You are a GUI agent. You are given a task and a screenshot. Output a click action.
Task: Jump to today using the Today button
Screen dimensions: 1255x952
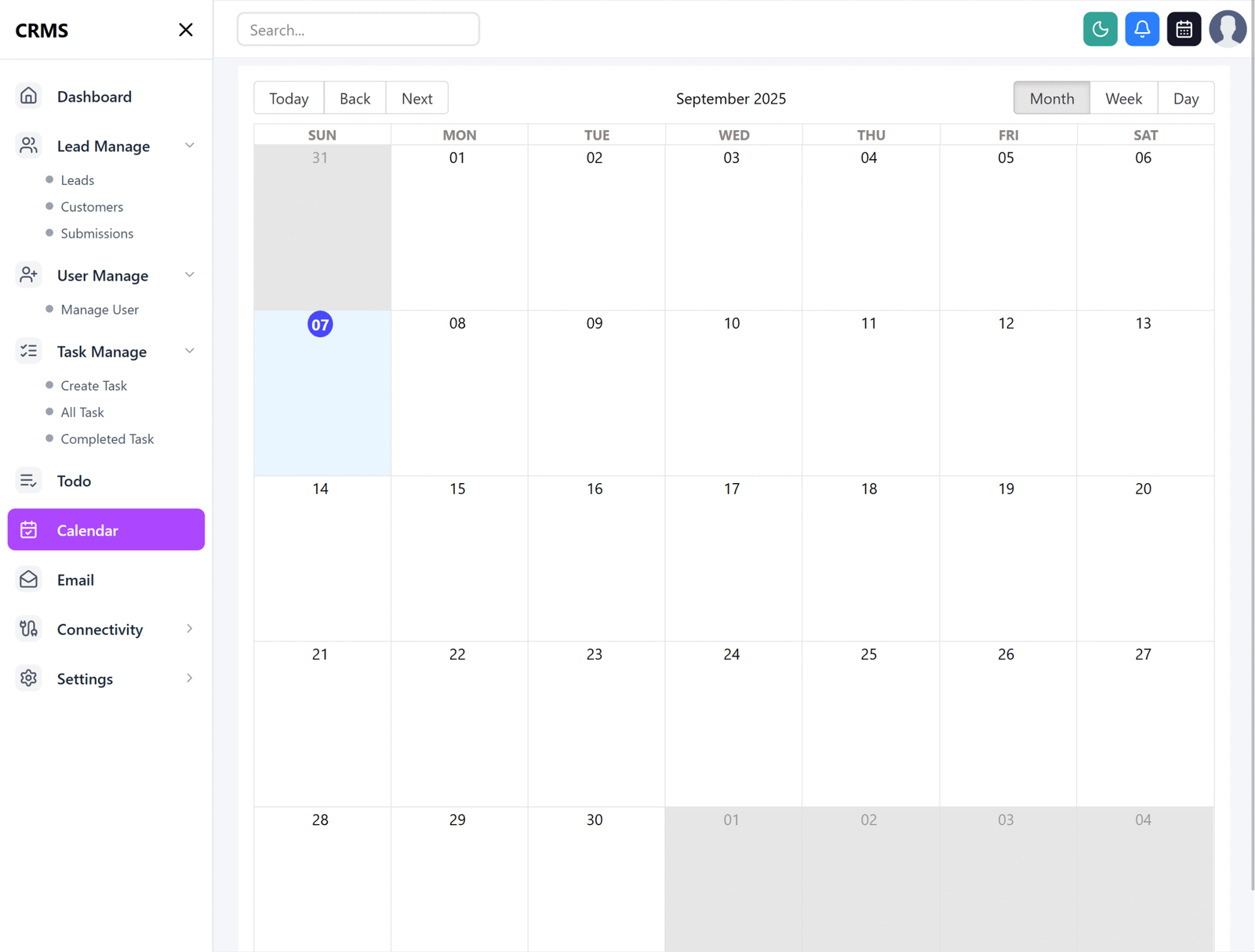pos(288,97)
